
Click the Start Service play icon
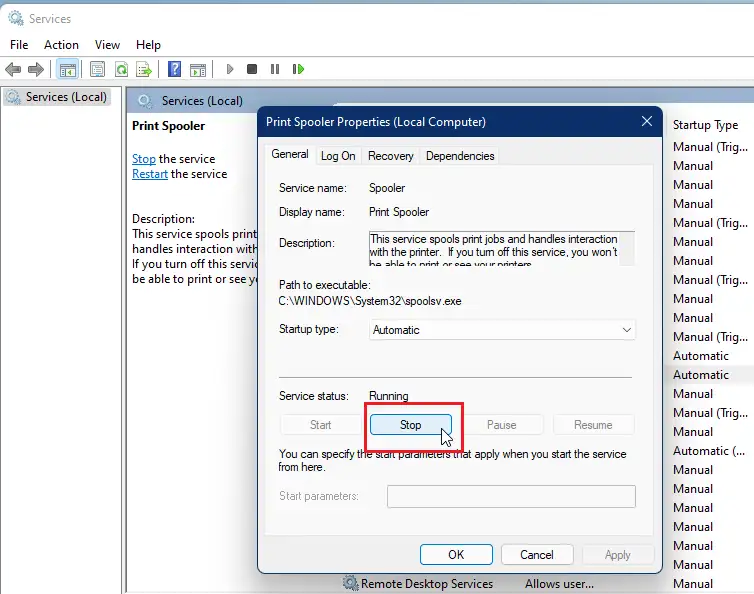[x=230, y=69]
